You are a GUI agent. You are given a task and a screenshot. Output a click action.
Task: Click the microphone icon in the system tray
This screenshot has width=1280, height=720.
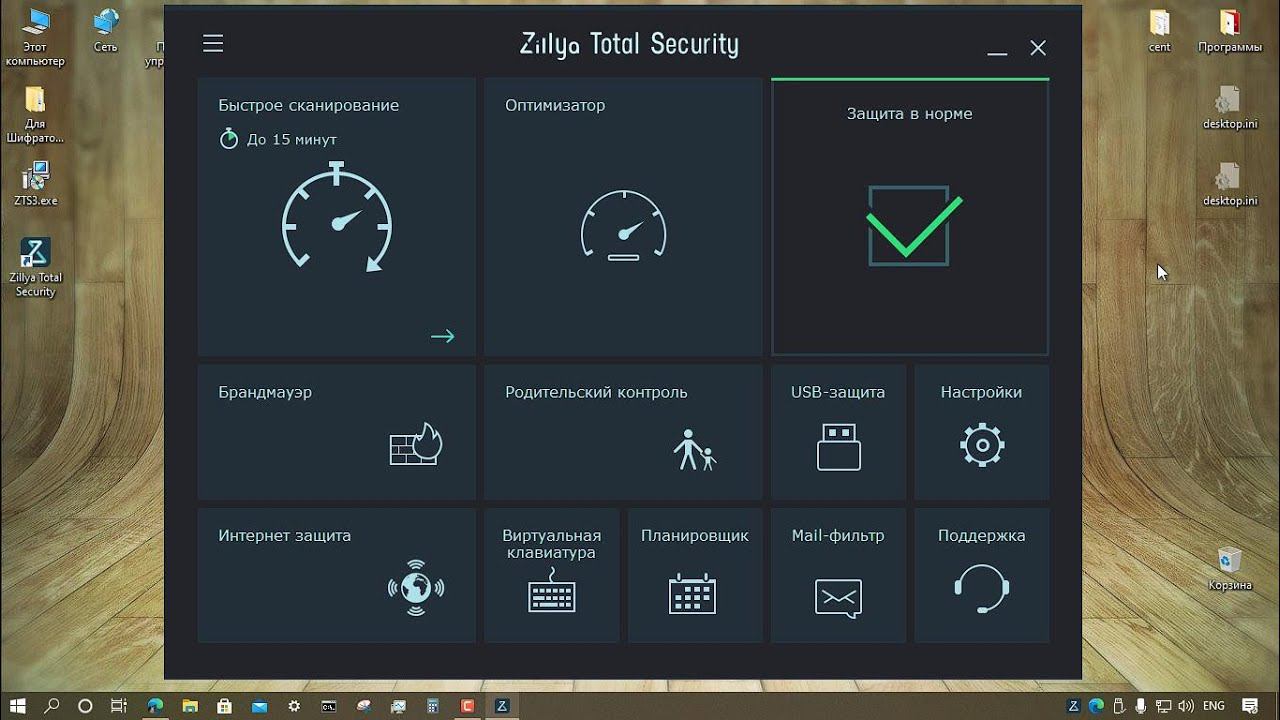[1141, 706]
